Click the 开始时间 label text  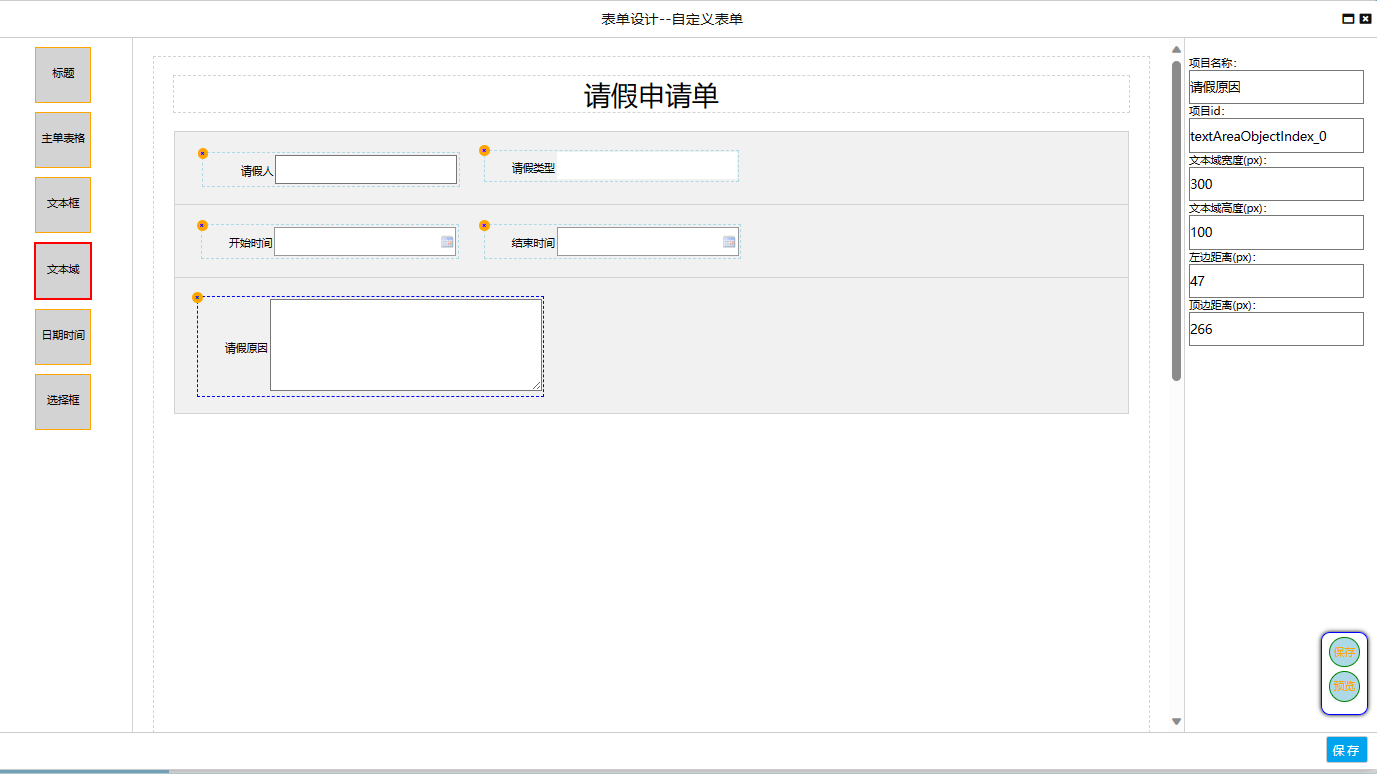(x=250, y=243)
